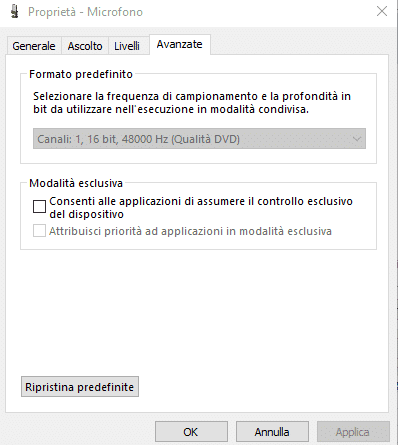Click the Applica button
Image resolution: width=398 pixels, height=445 pixels.
tap(353, 432)
